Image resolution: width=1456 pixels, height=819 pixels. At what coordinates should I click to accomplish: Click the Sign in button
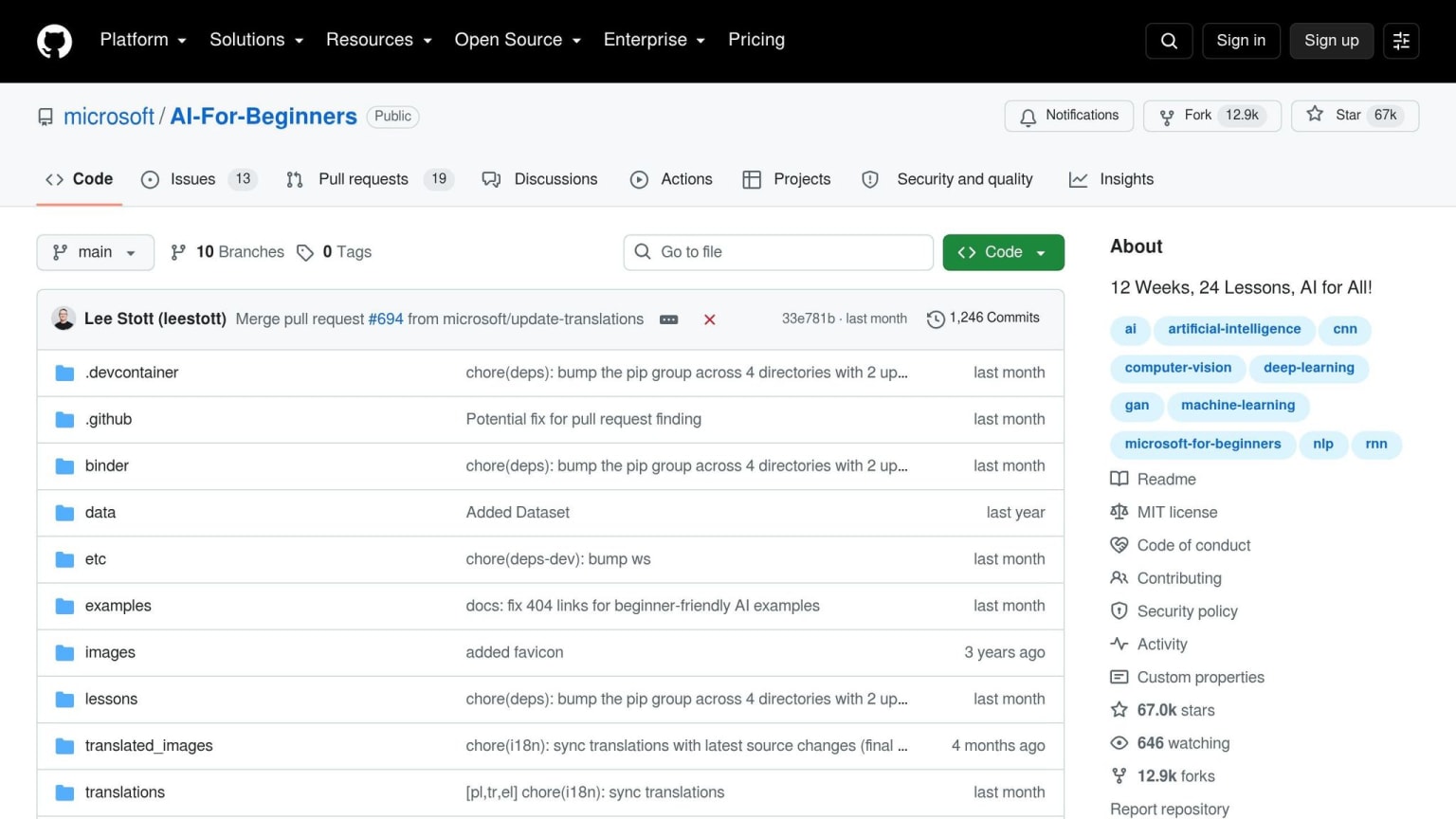pyautogui.click(x=1241, y=41)
